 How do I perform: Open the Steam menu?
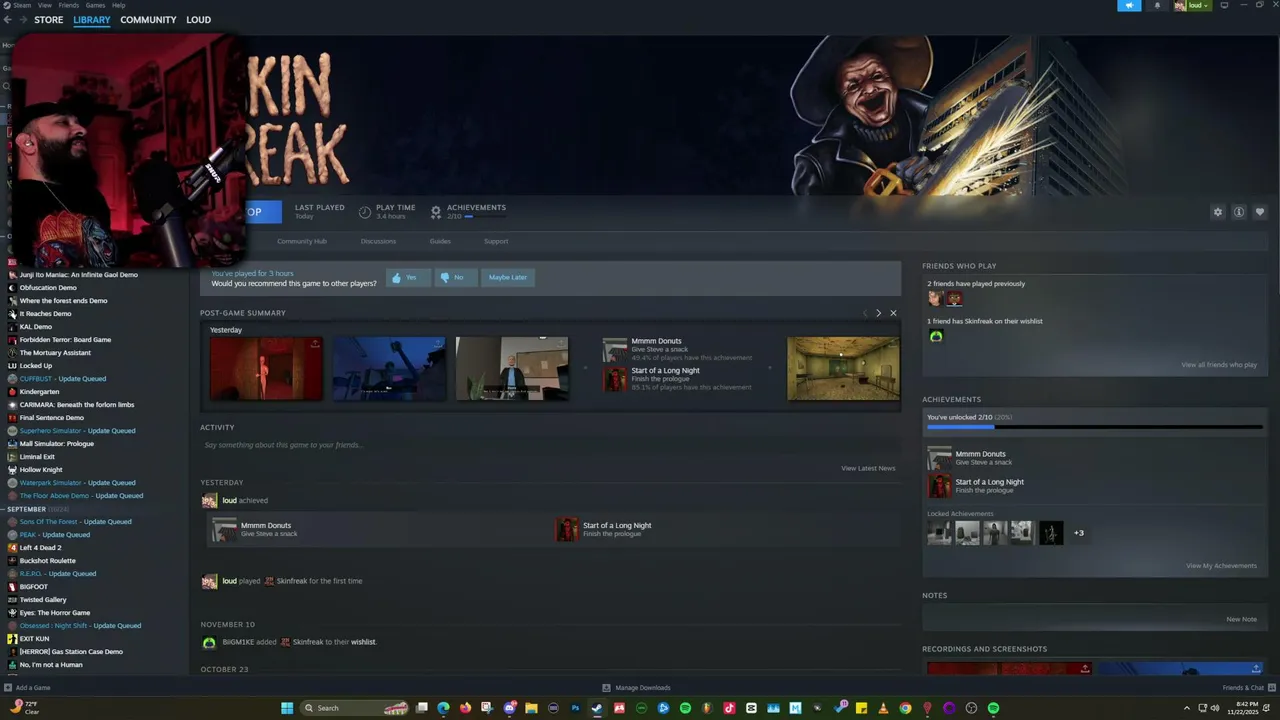pos(22,5)
